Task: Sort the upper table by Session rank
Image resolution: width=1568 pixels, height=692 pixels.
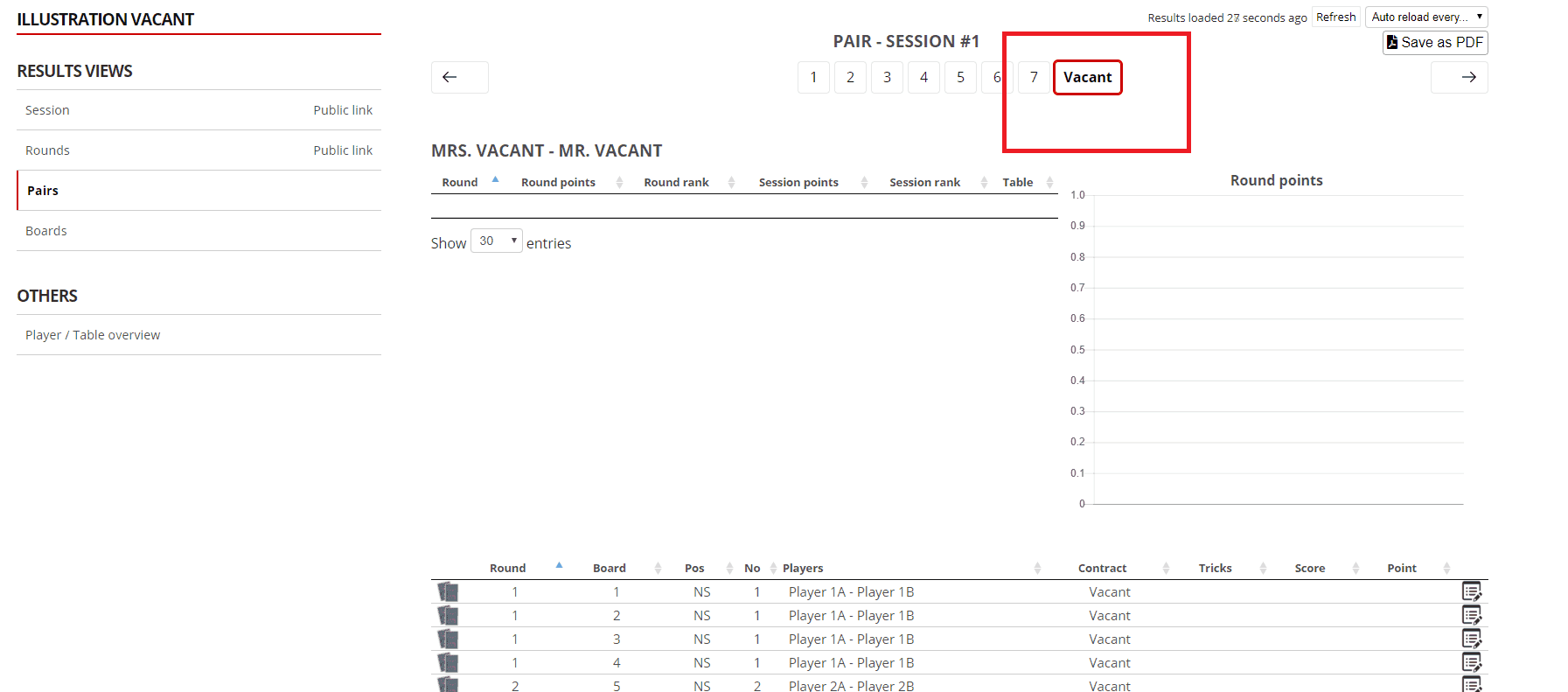Action: pyautogui.click(x=924, y=182)
